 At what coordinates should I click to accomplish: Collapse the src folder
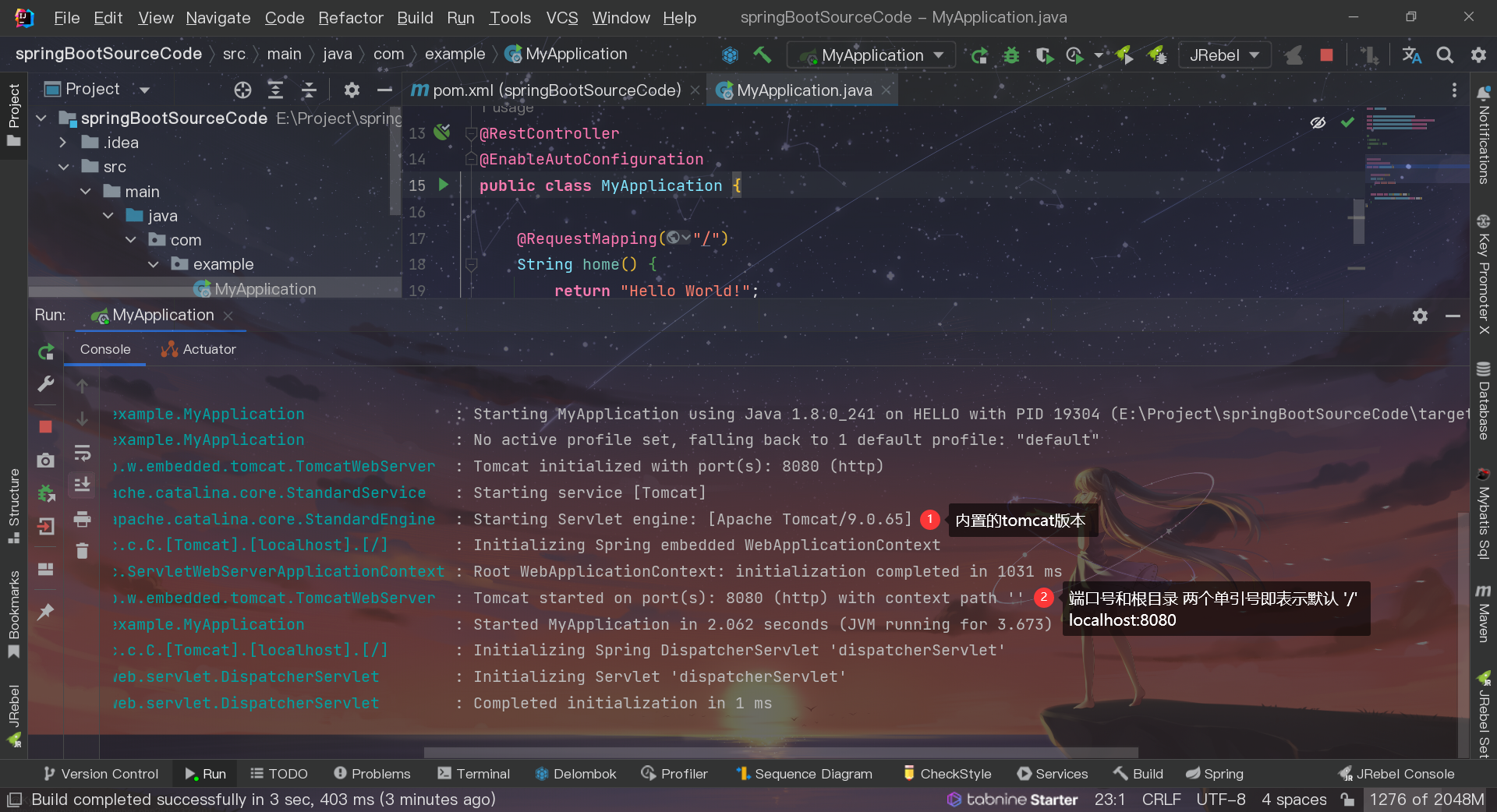[63, 167]
